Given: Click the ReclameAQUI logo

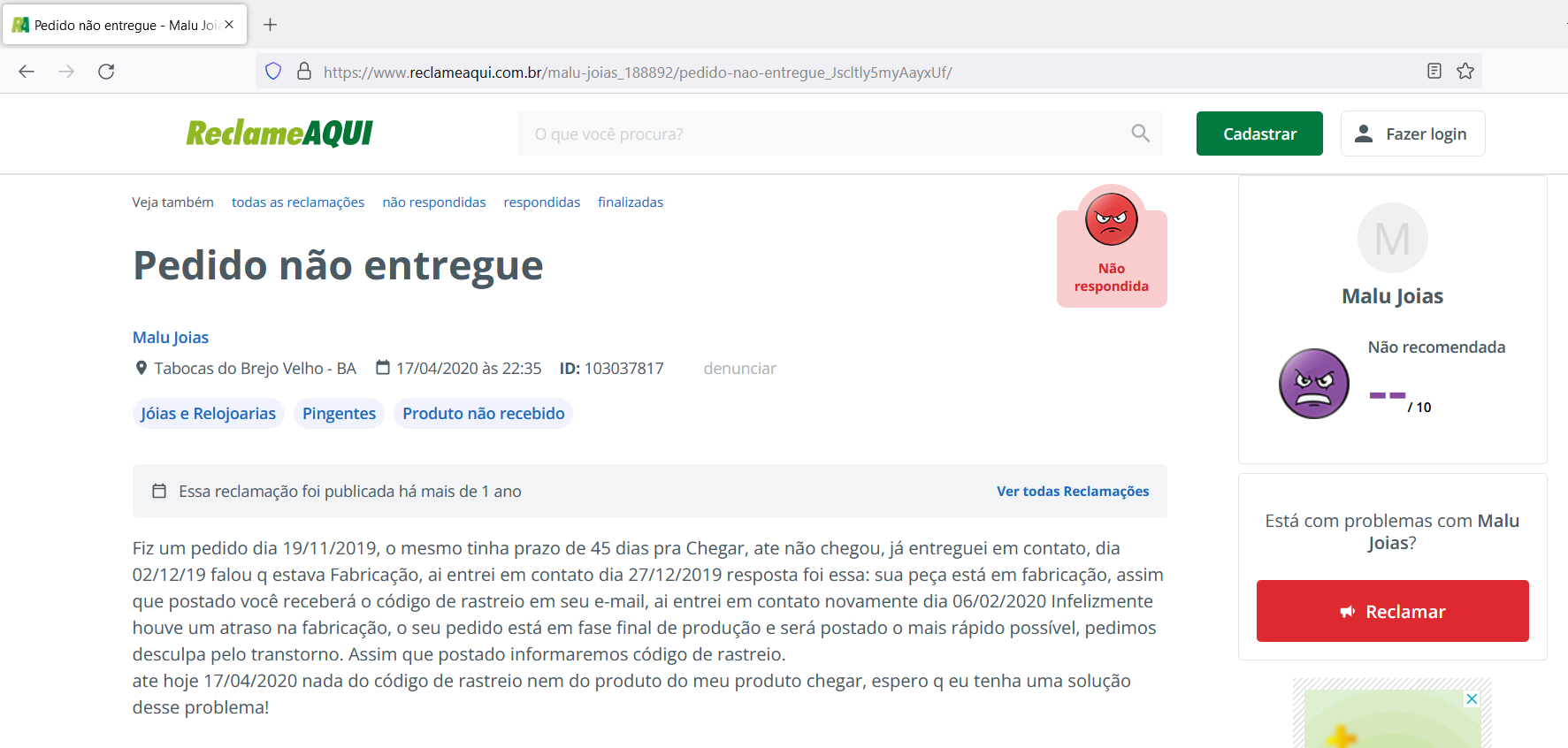Looking at the screenshot, I should [x=279, y=134].
